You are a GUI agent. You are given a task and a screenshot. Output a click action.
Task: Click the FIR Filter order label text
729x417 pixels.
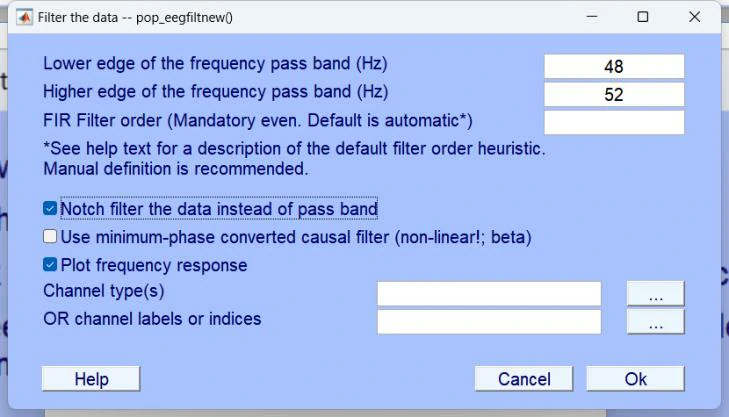pos(257,120)
